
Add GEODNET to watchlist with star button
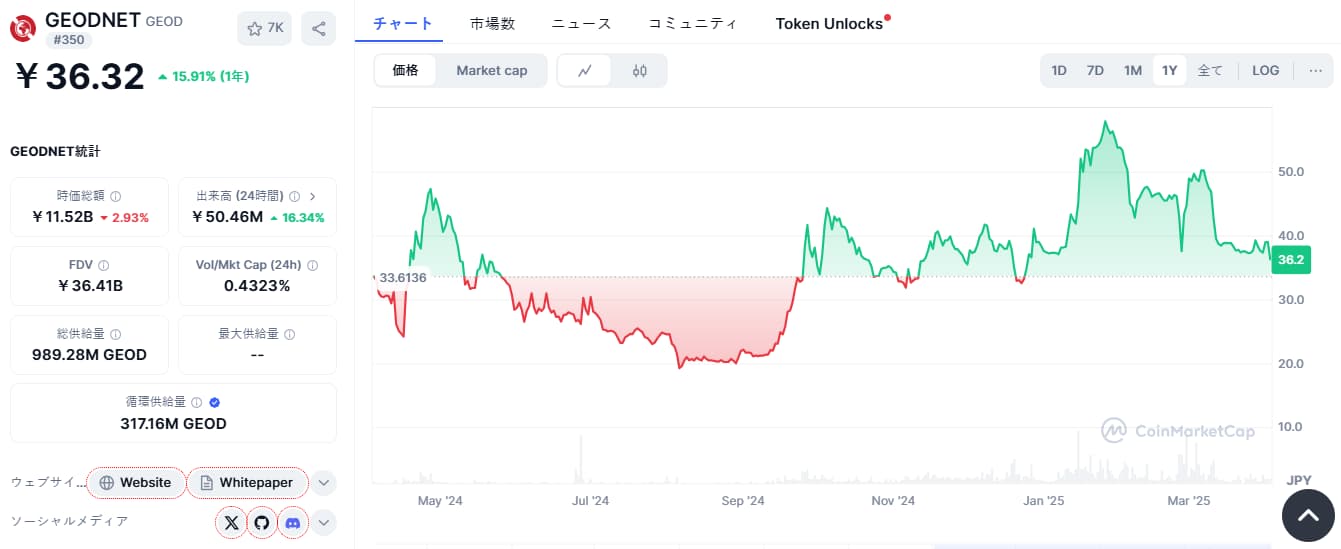(264, 29)
